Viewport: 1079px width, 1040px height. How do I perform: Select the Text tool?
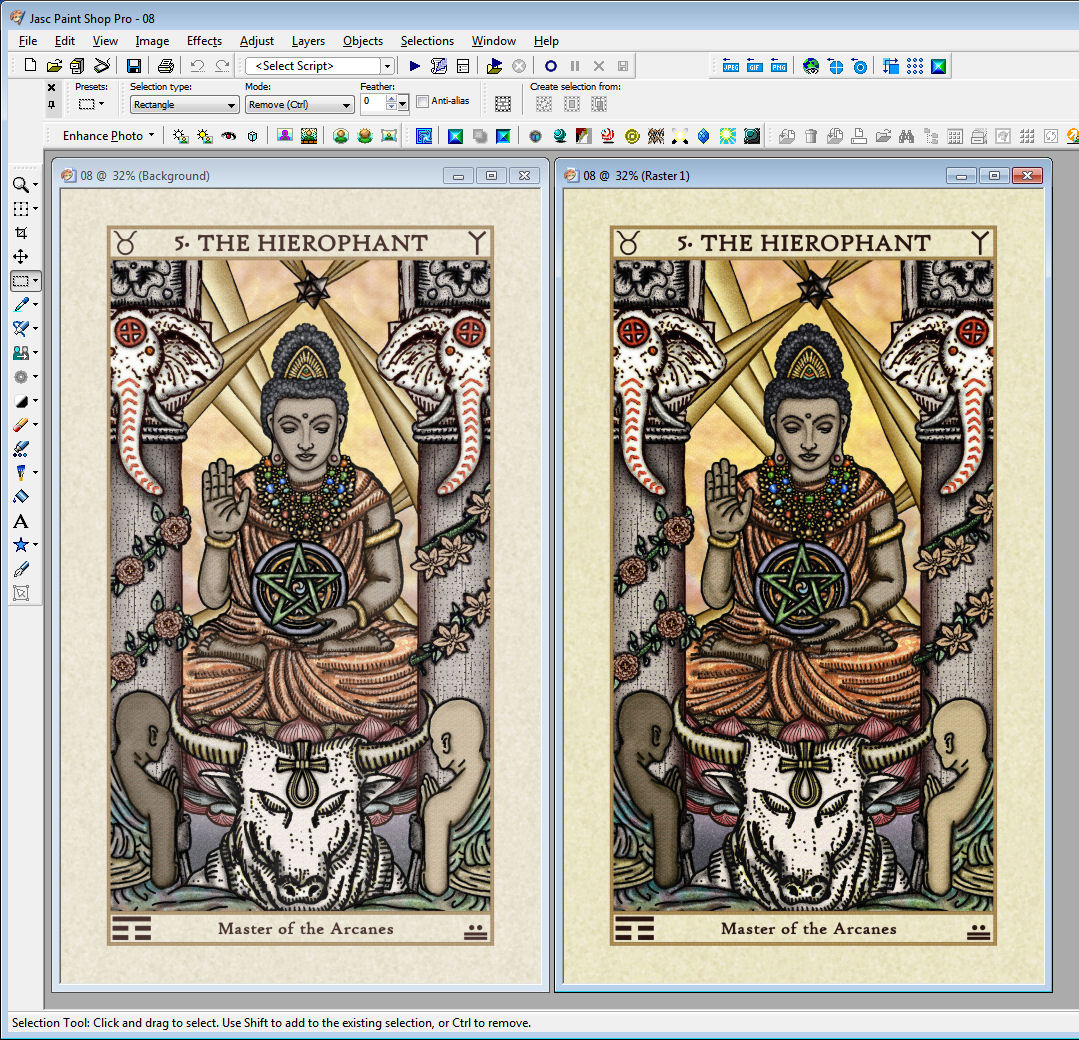point(20,521)
